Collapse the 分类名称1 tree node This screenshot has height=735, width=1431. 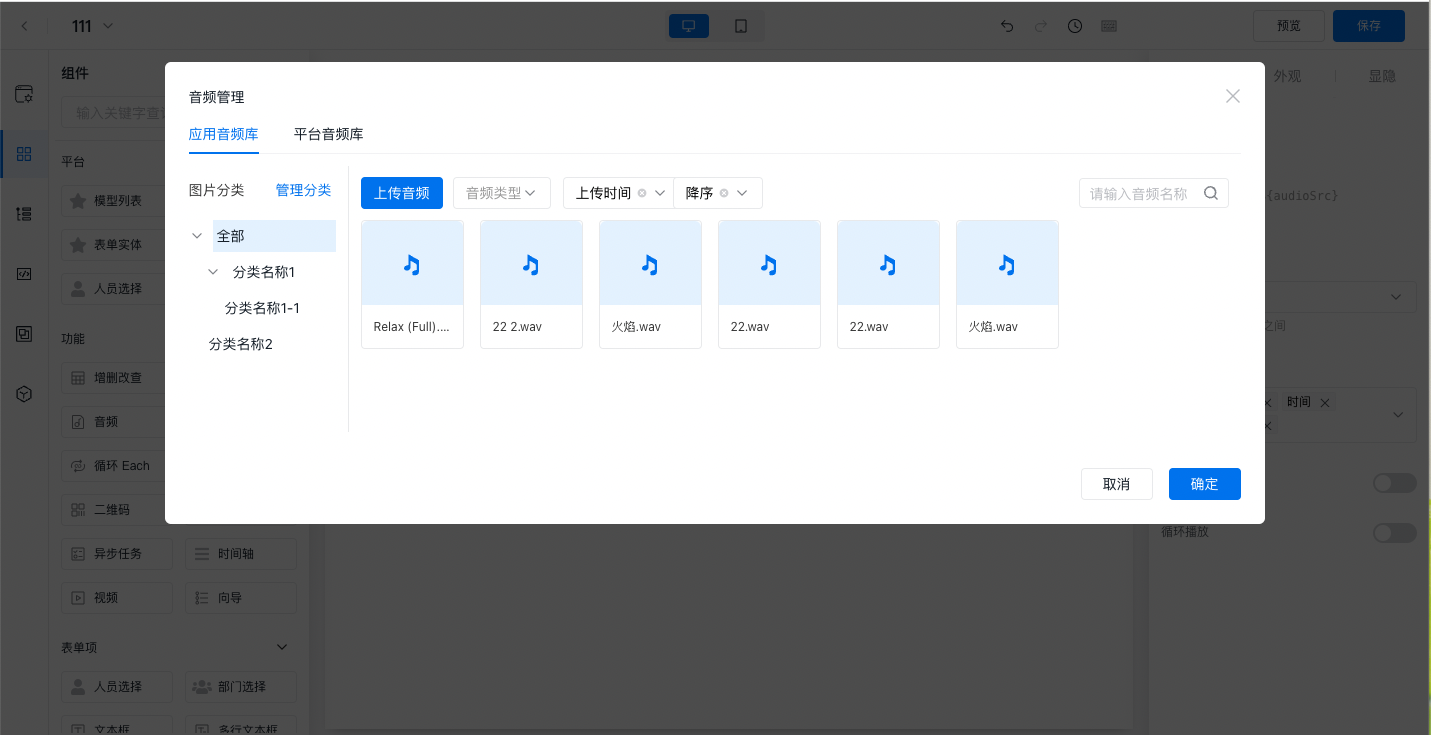click(213, 272)
